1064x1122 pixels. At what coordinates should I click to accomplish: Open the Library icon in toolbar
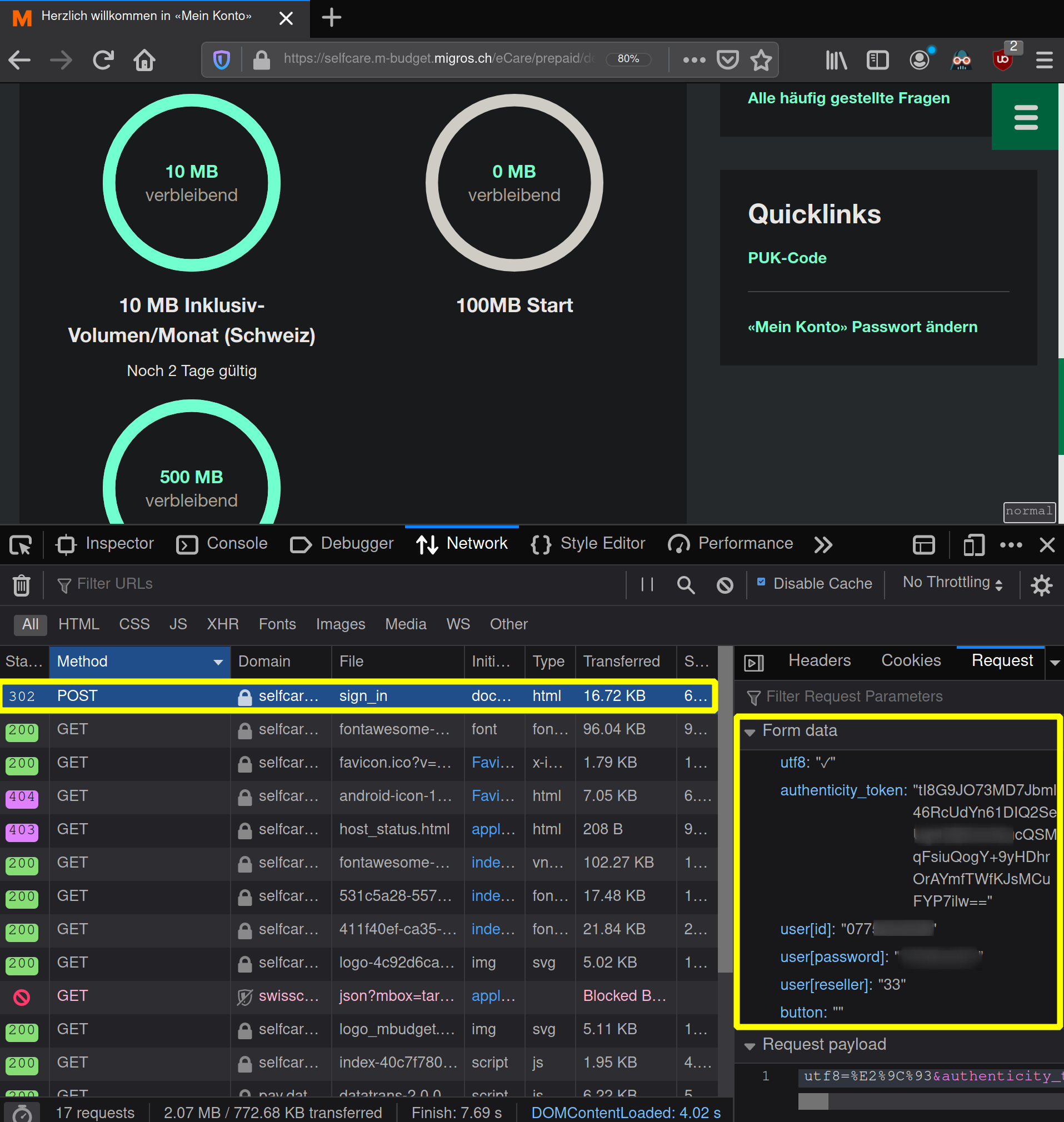click(x=836, y=59)
